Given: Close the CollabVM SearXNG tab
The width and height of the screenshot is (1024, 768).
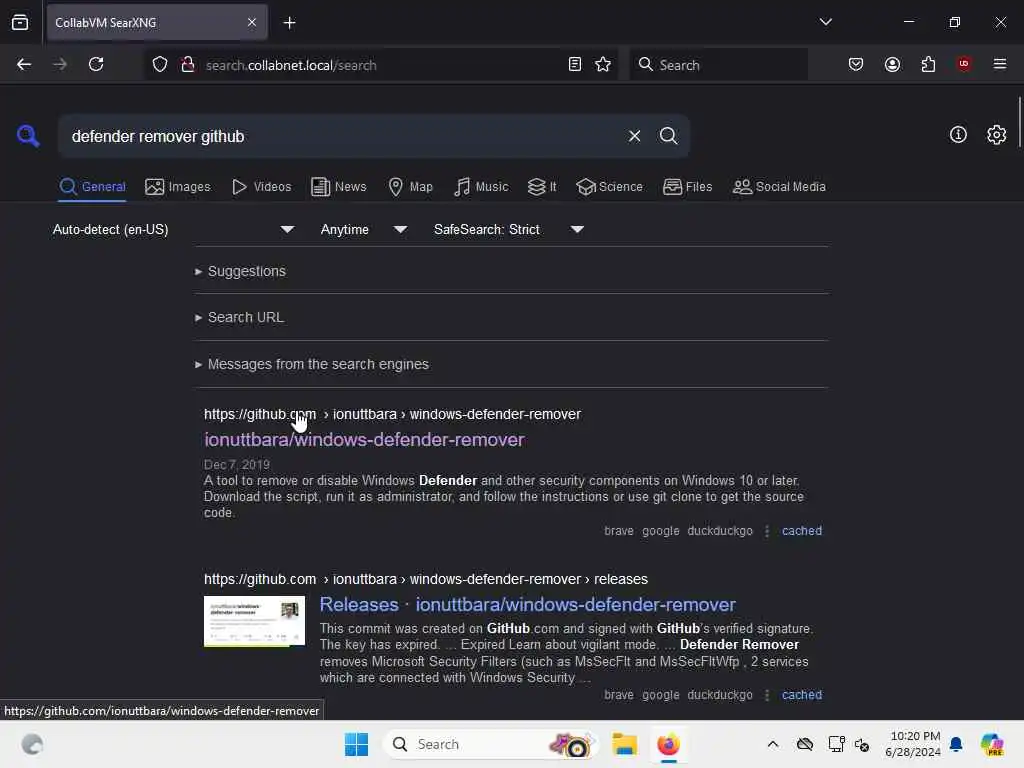Looking at the screenshot, I should [x=251, y=23].
